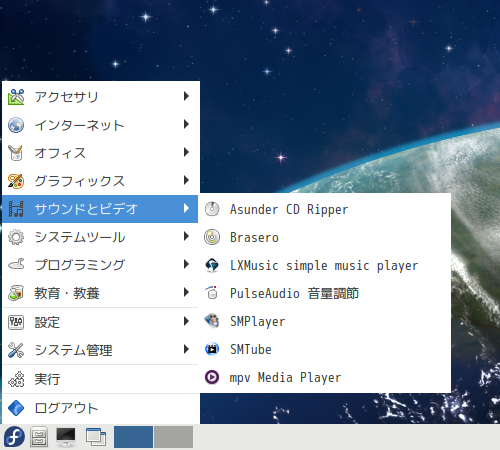Launch the terminal from taskbar monitor icon
500x450 pixels.
(x=66, y=437)
